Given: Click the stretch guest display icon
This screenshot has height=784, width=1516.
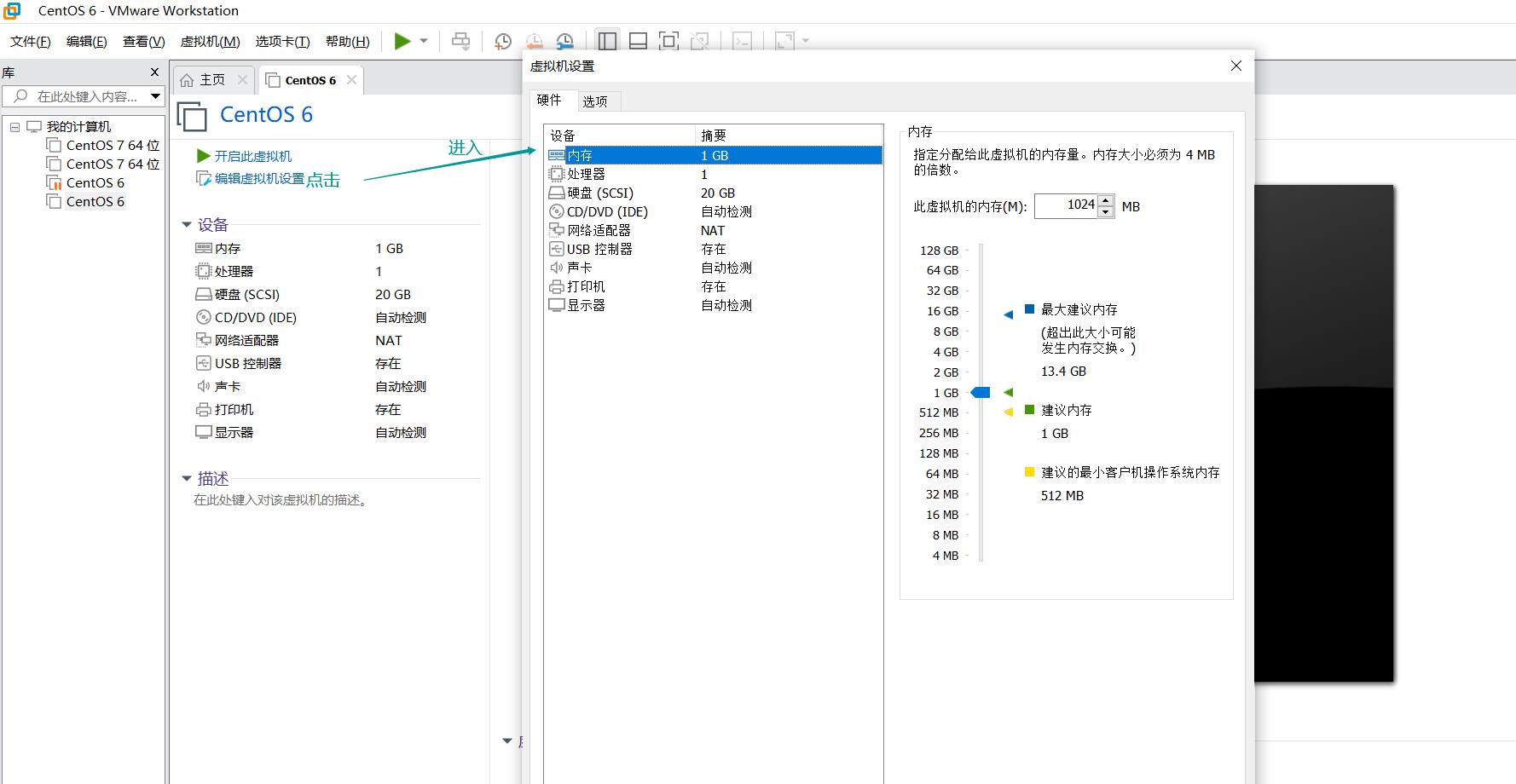Looking at the screenshot, I should [x=785, y=41].
